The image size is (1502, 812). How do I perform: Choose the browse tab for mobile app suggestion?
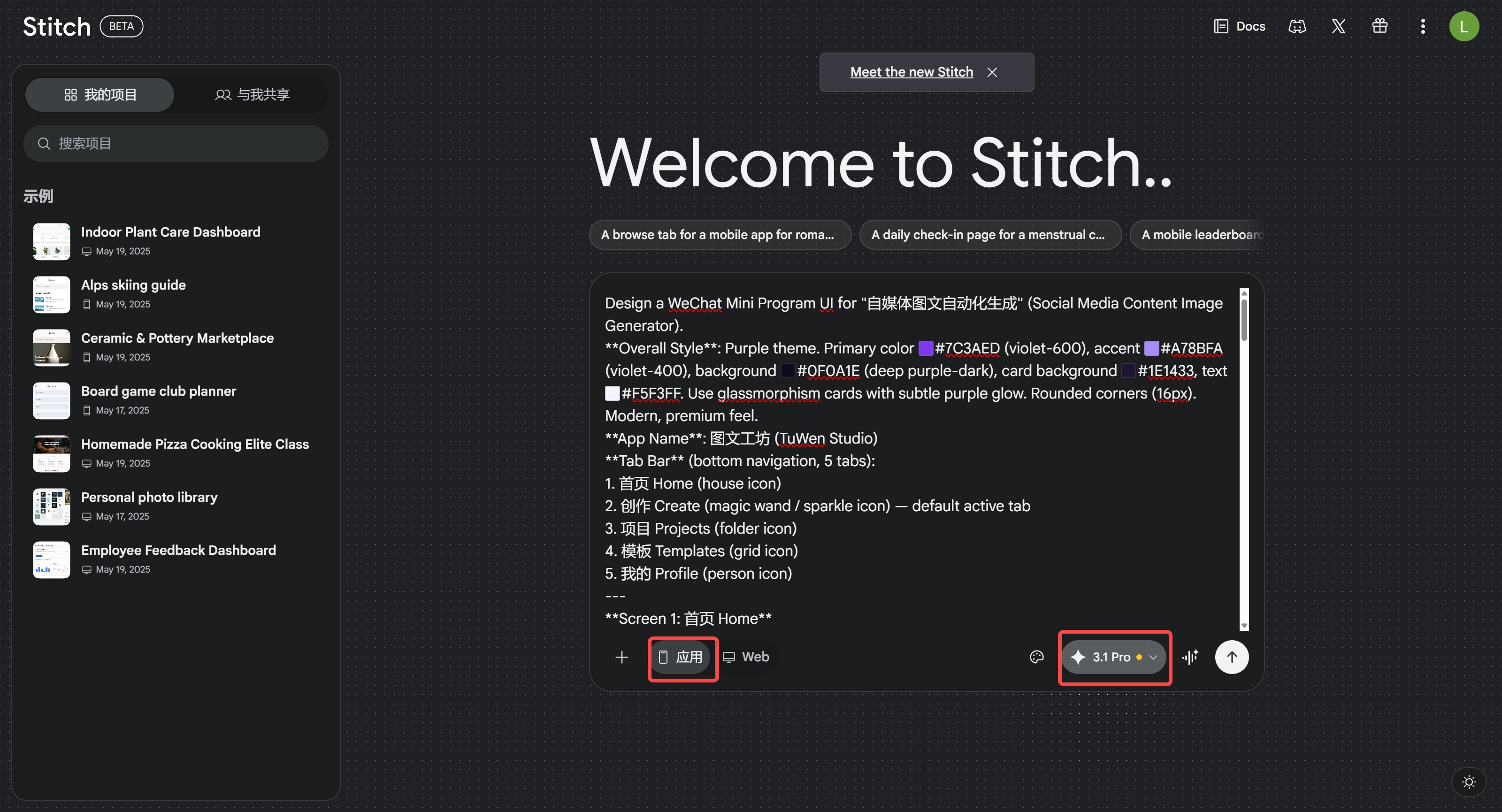click(720, 234)
